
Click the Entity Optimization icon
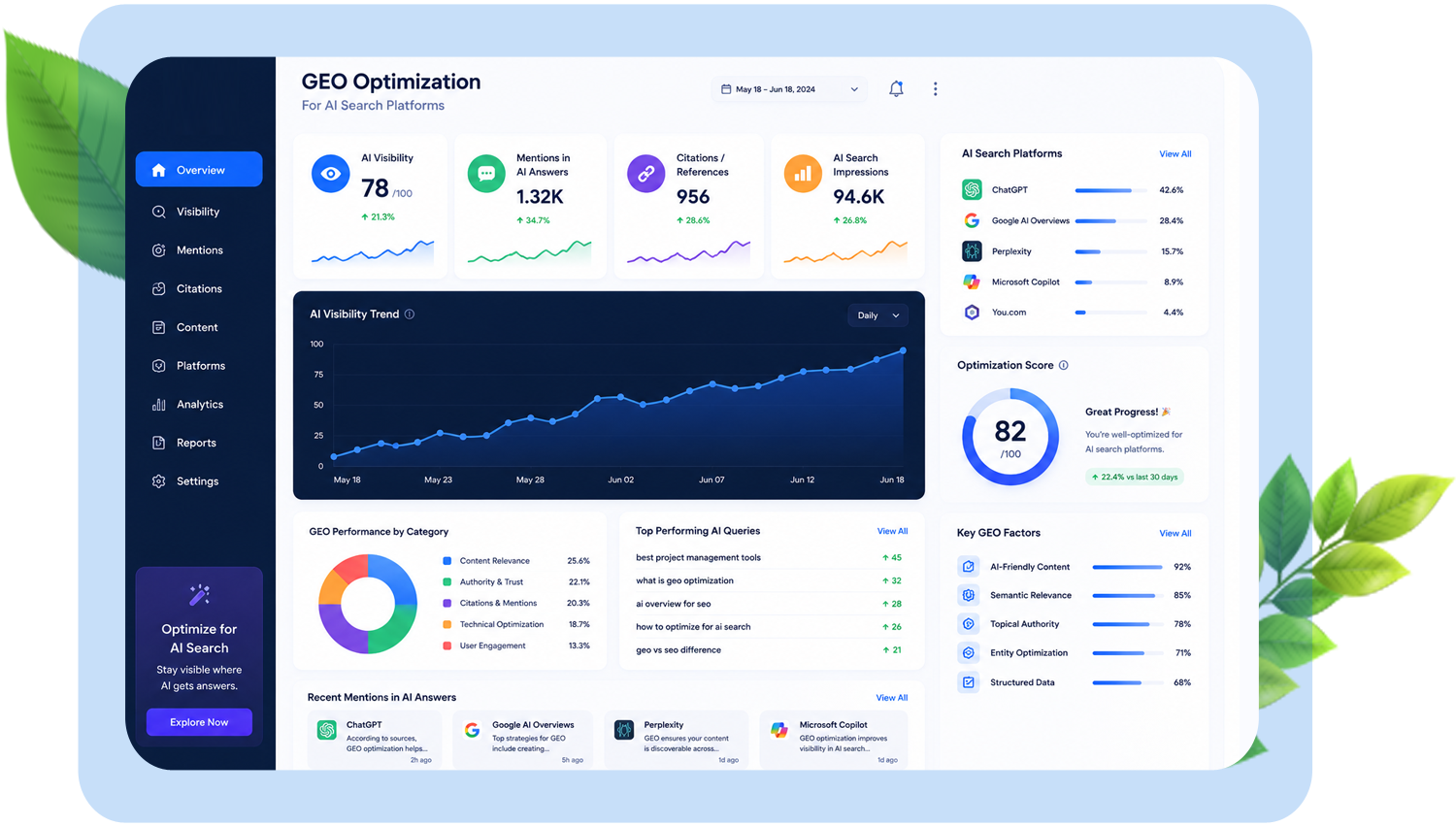click(969, 653)
